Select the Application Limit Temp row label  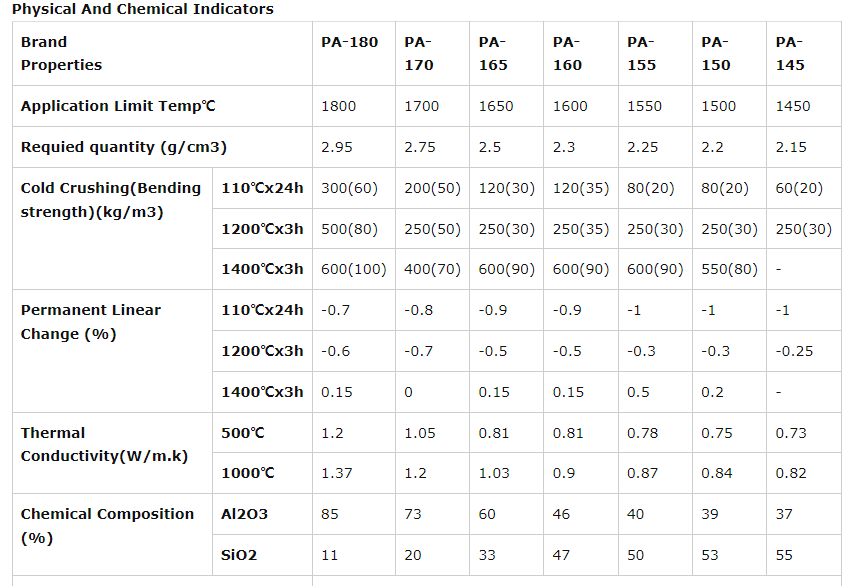coord(118,106)
